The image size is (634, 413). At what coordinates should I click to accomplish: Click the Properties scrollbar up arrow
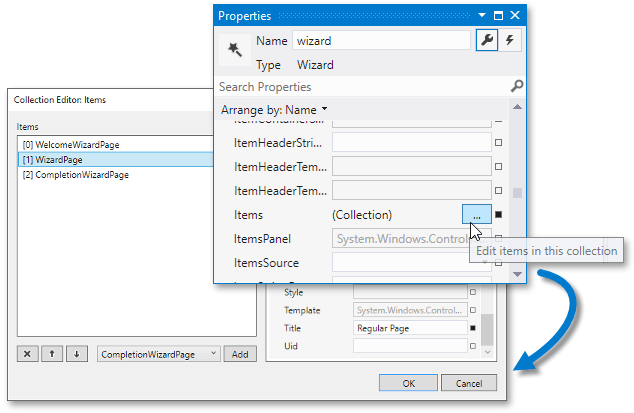click(x=517, y=107)
